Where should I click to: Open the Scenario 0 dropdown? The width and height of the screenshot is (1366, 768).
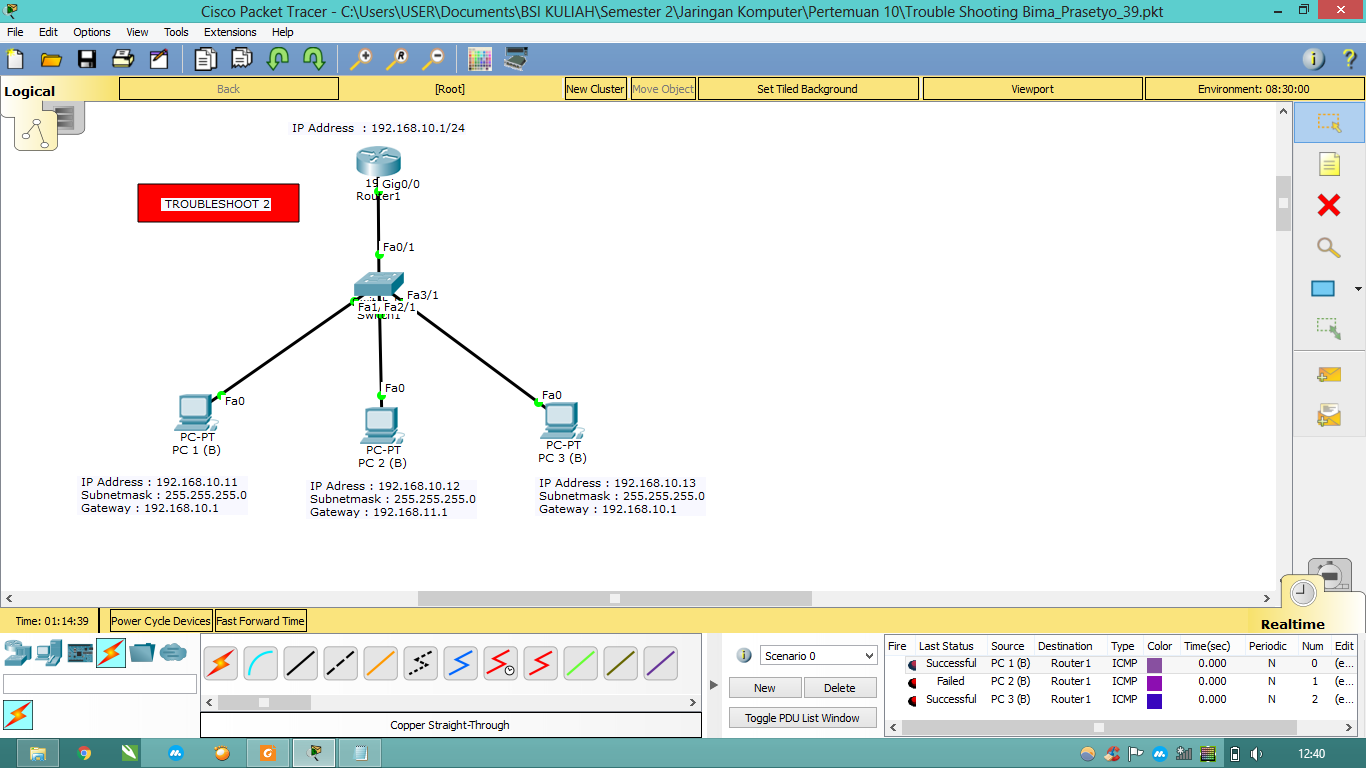click(x=818, y=656)
